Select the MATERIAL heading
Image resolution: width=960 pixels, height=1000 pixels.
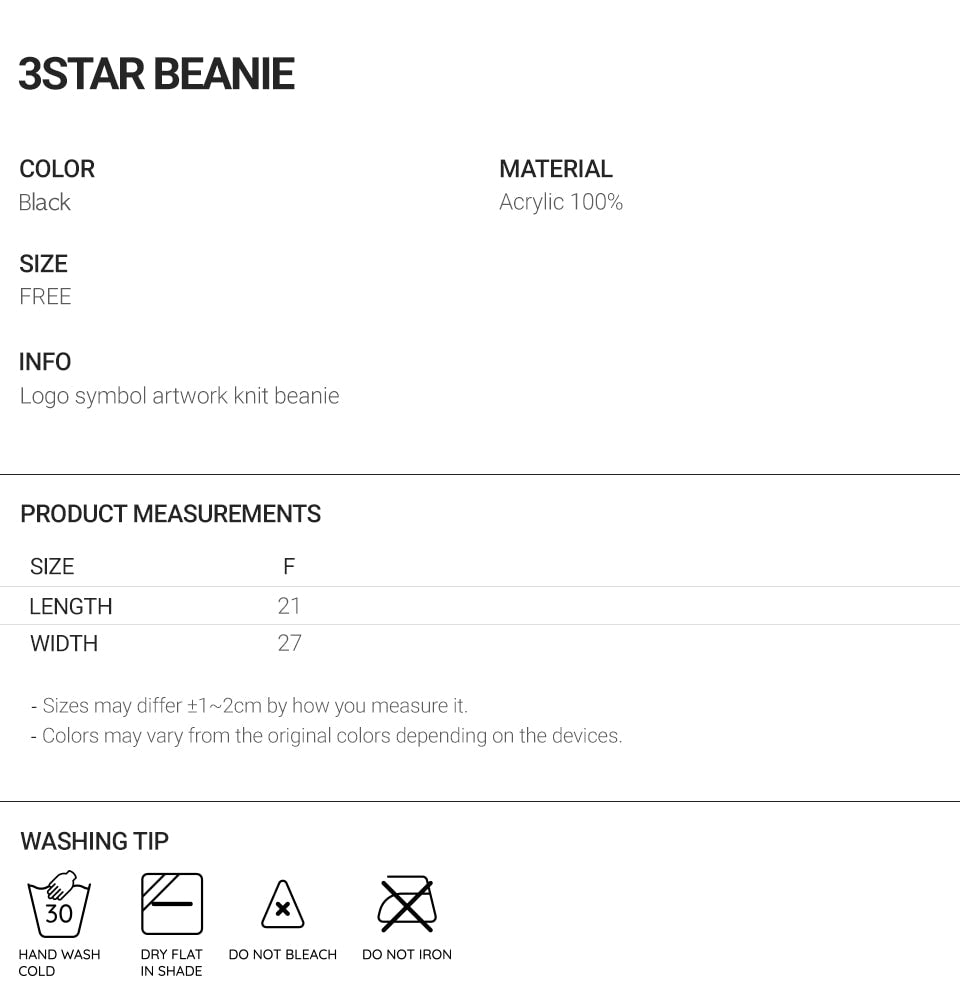[556, 169]
